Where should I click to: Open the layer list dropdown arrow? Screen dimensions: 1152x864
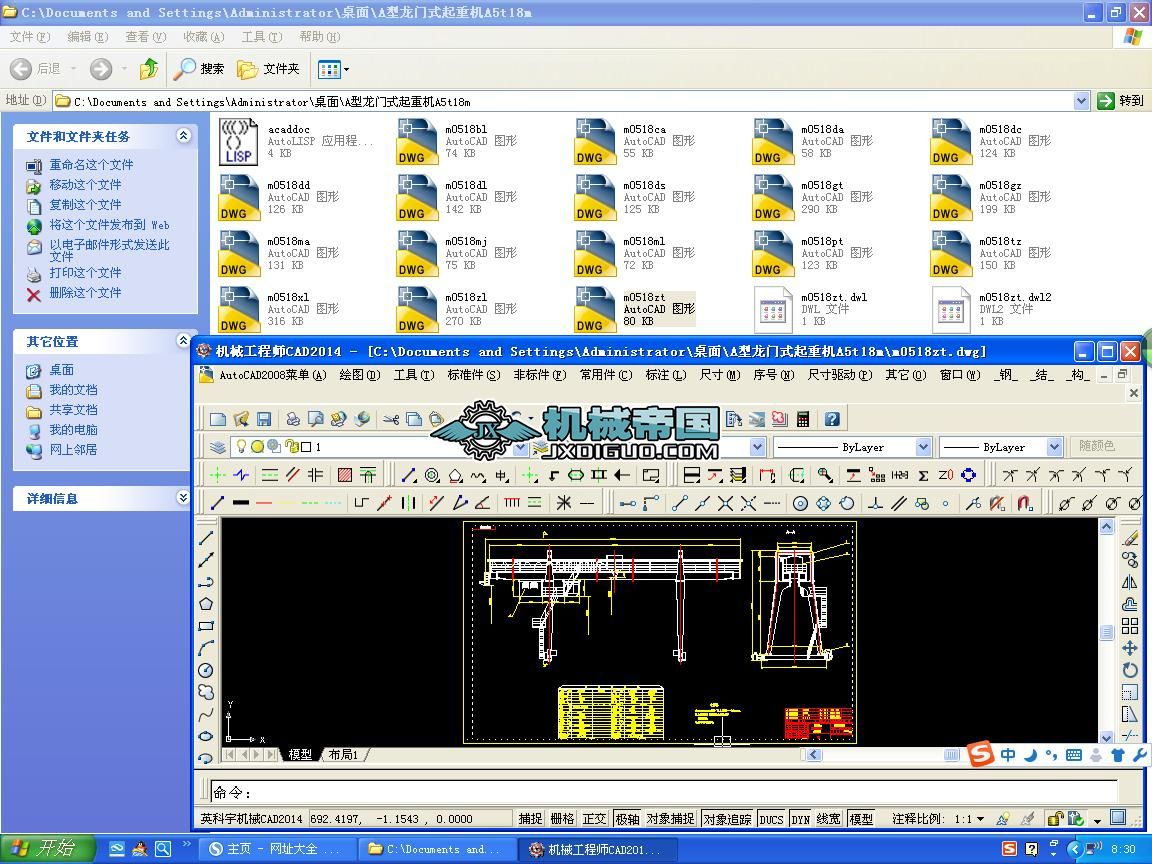(x=521, y=447)
